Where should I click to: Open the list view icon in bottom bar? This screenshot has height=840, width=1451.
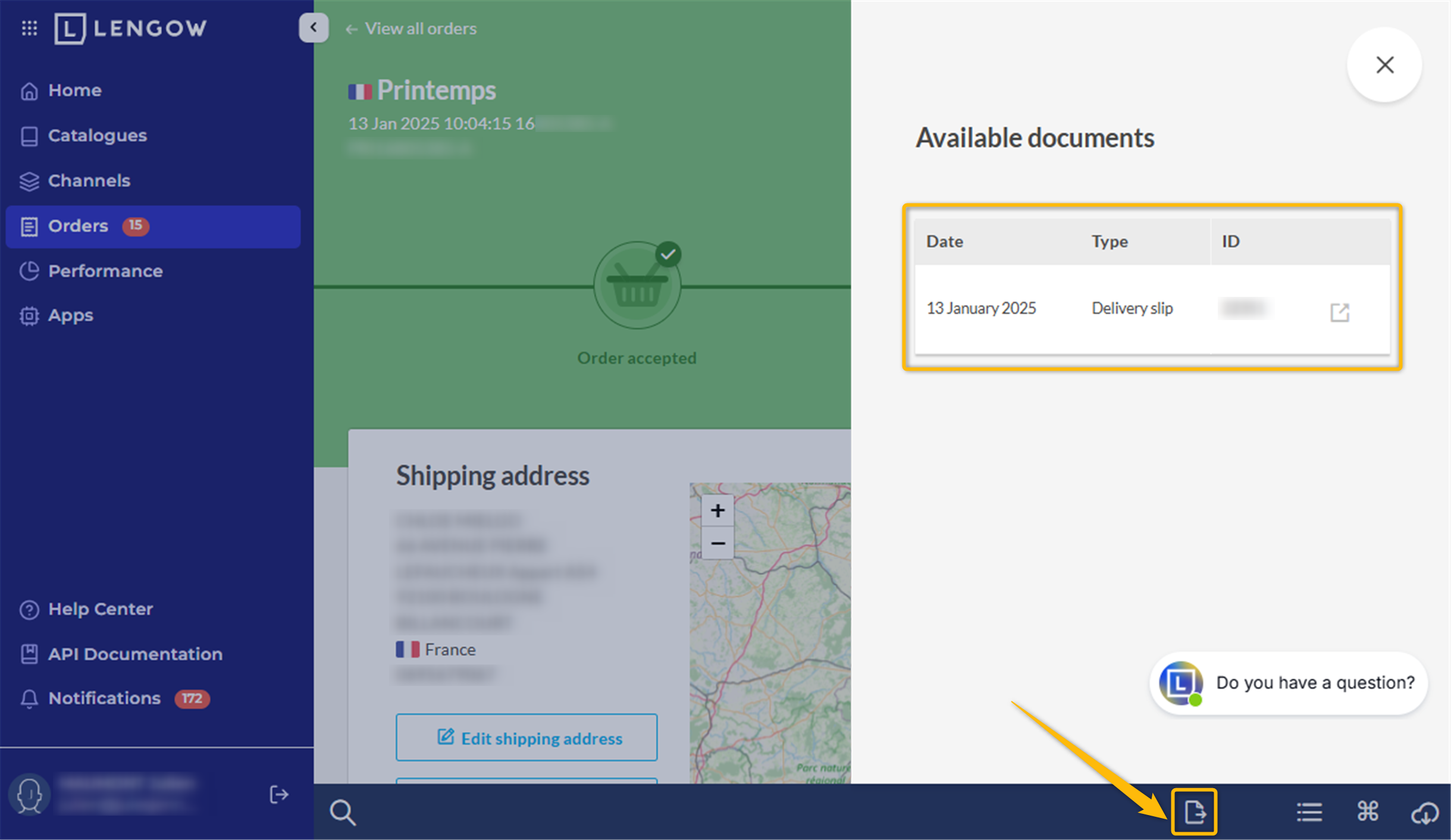pyautogui.click(x=1309, y=811)
